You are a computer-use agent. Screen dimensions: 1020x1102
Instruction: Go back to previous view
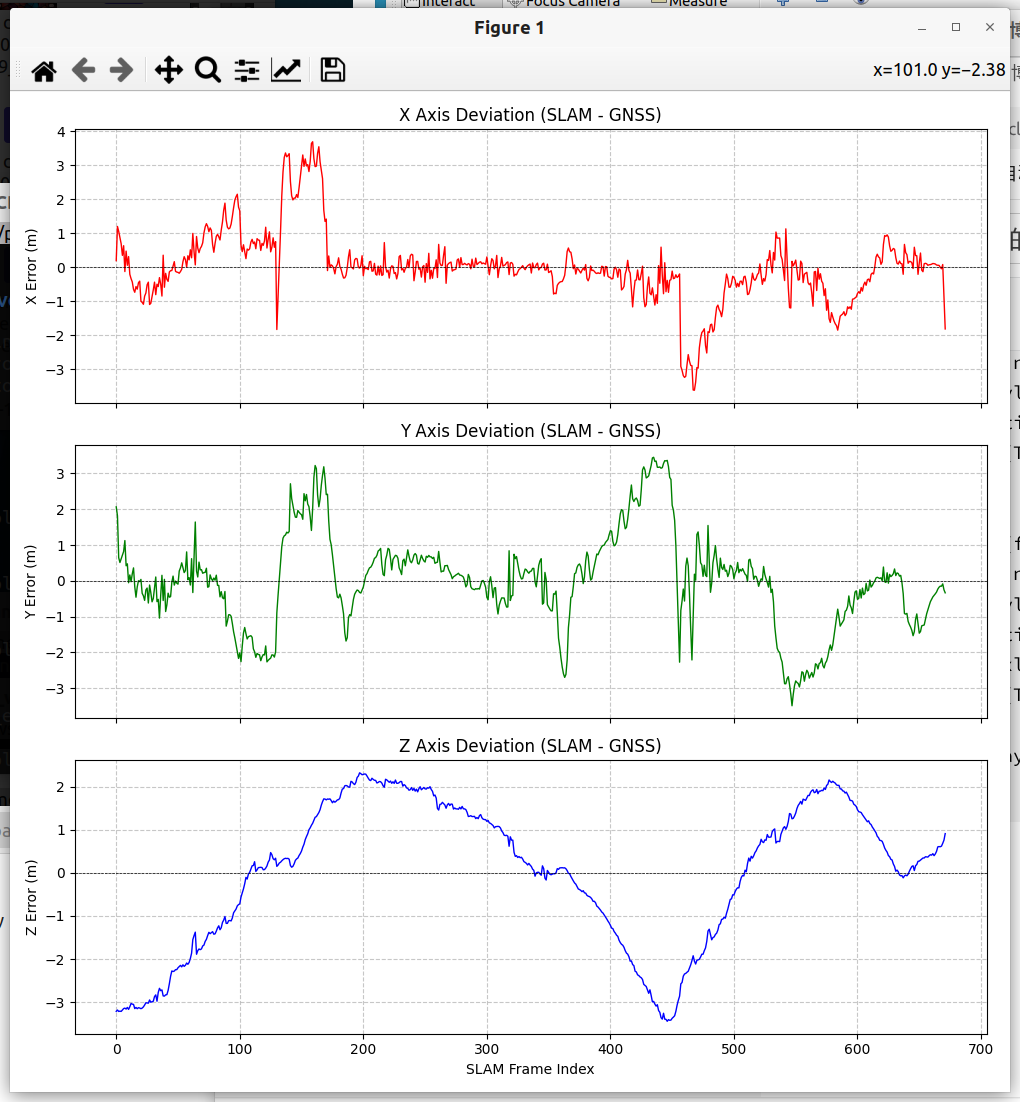click(83, 70)
